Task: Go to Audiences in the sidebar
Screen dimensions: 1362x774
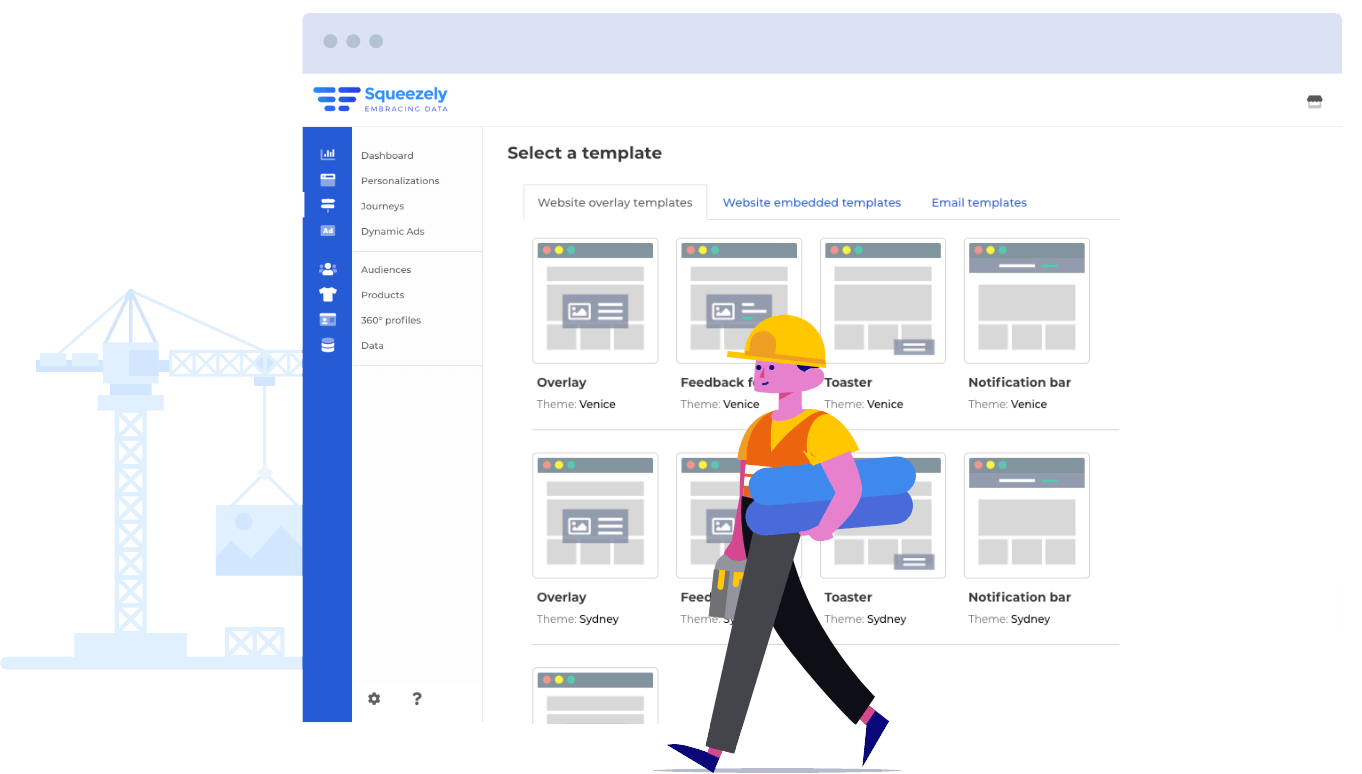Action: tap(386, 270)
